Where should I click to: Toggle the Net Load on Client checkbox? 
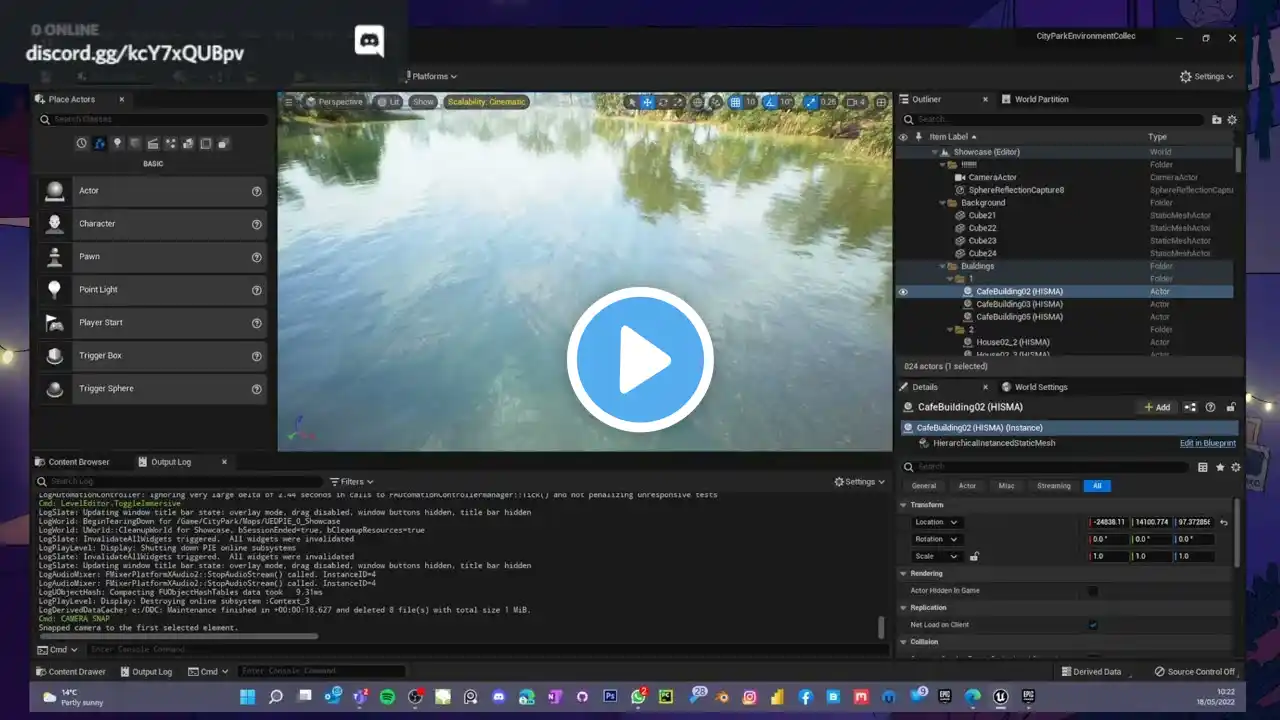(1092, 625)
